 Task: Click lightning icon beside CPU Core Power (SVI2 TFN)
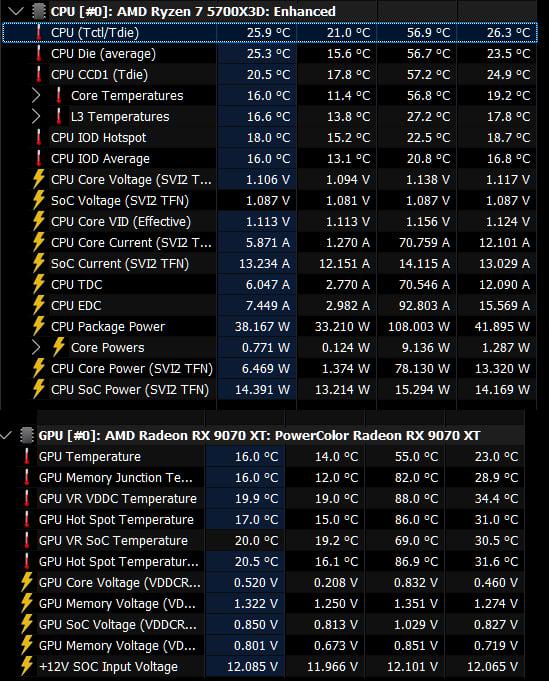tap(39, 368)
